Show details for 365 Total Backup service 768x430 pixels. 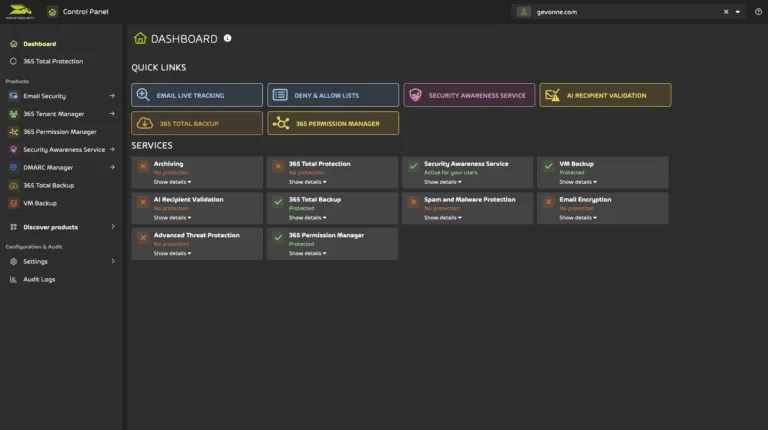(x=308, y=217)
